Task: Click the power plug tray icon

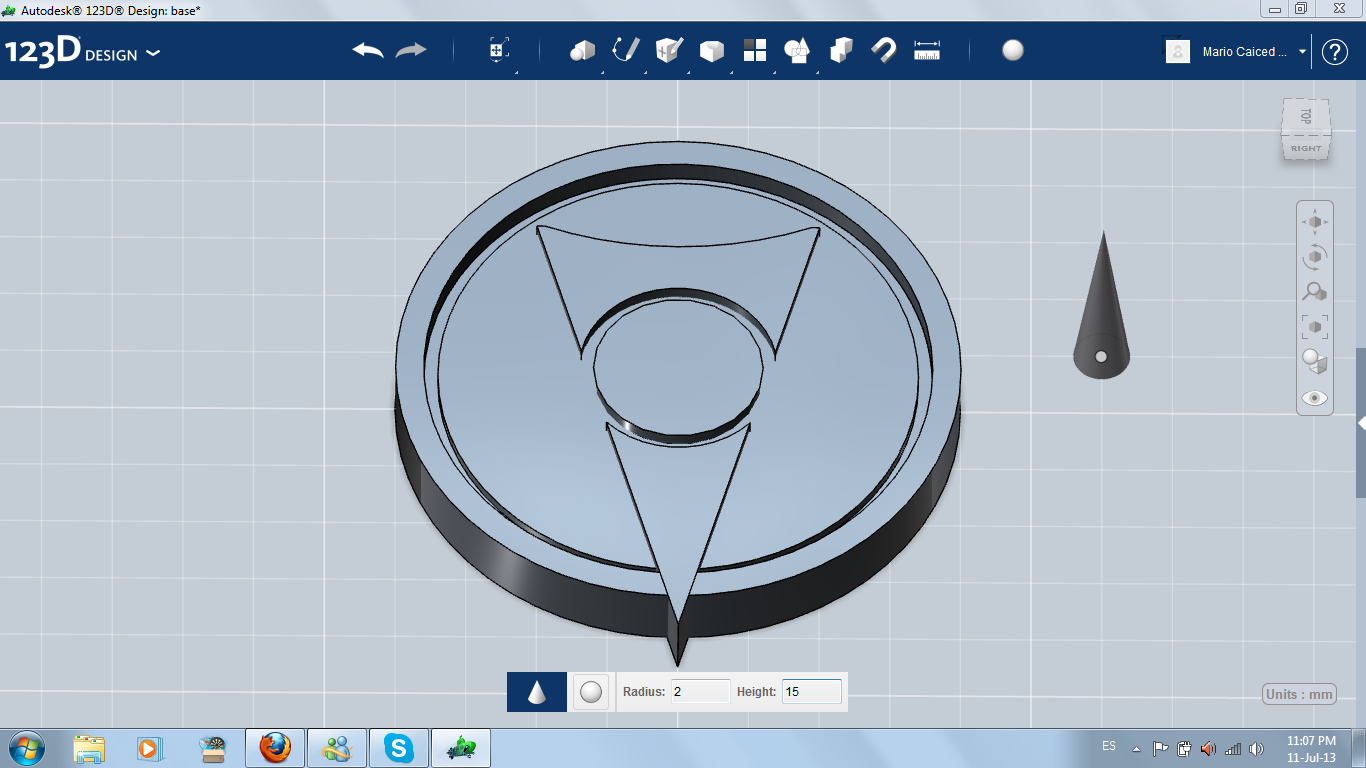Action: (1185, 748)
